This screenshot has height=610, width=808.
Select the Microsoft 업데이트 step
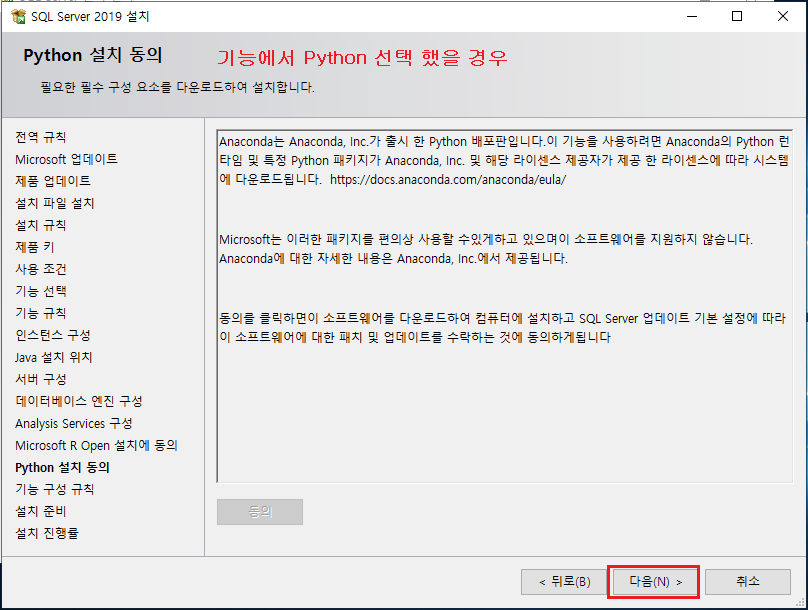66,159
